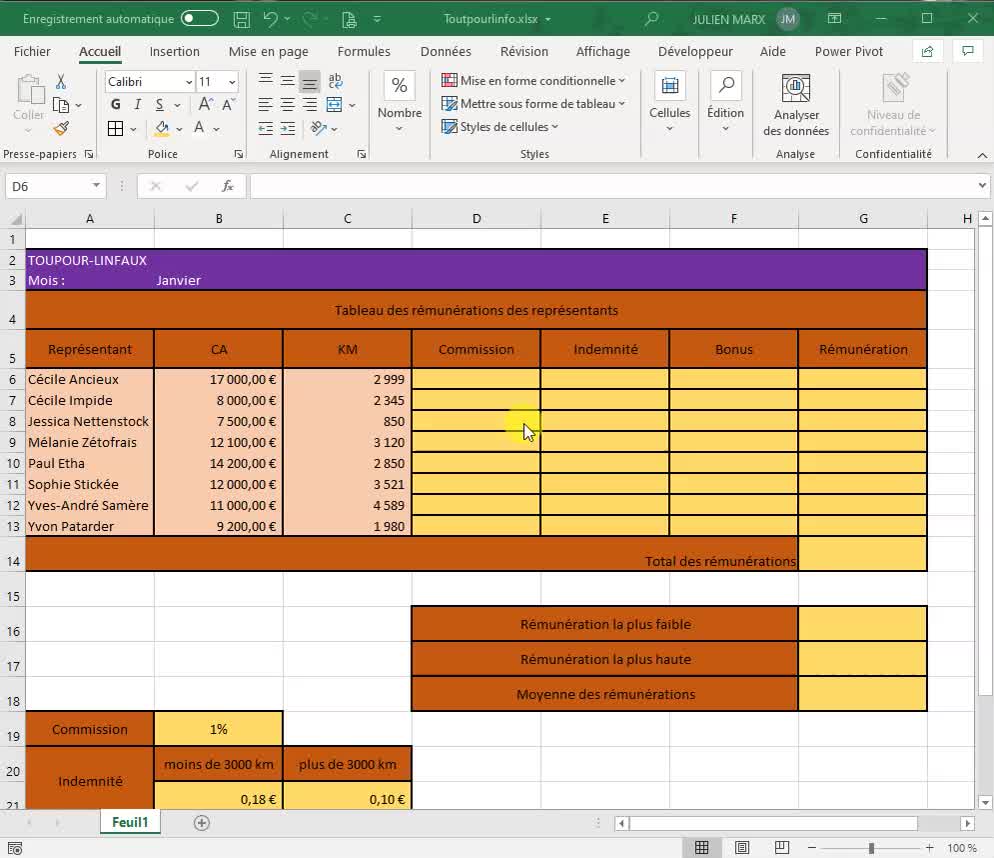
Task: Switch to Page Layout view icon
Action: point(742,848)
